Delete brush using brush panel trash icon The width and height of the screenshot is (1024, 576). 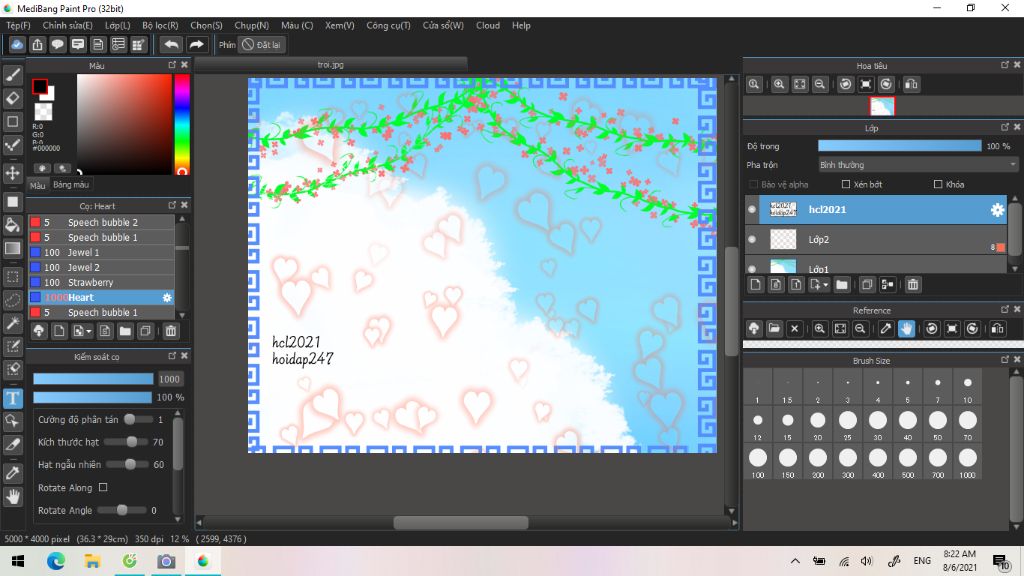(170, 331)
